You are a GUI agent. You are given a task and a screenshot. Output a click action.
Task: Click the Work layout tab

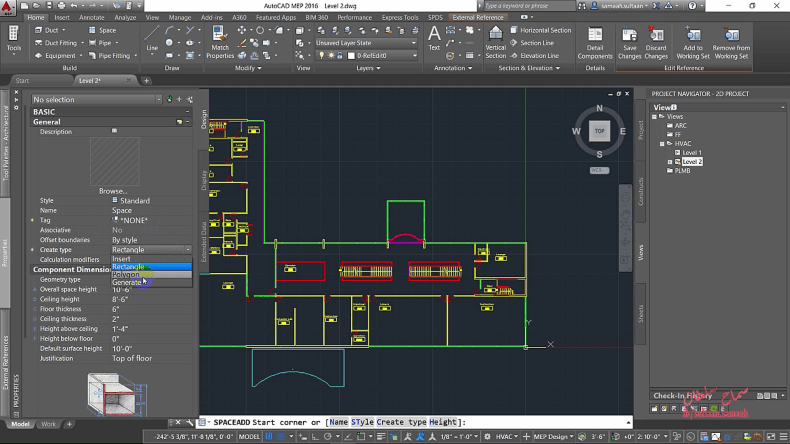tap(48, 424)
